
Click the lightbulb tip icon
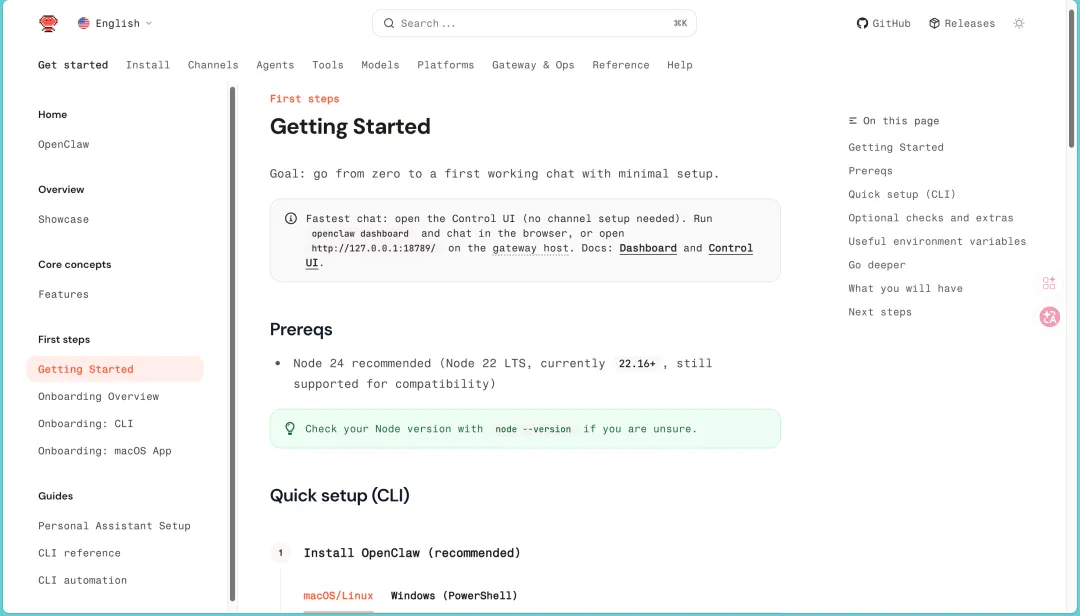pos(290,428)
